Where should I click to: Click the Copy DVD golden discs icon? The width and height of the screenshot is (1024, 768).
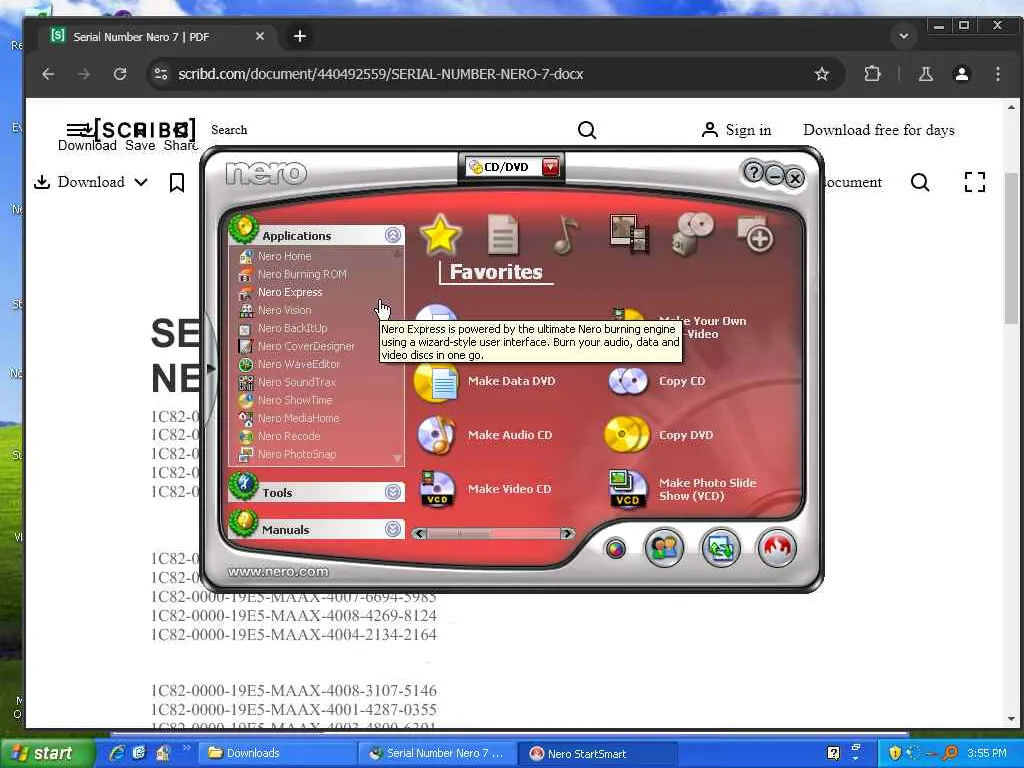click(x=627, y=435)
